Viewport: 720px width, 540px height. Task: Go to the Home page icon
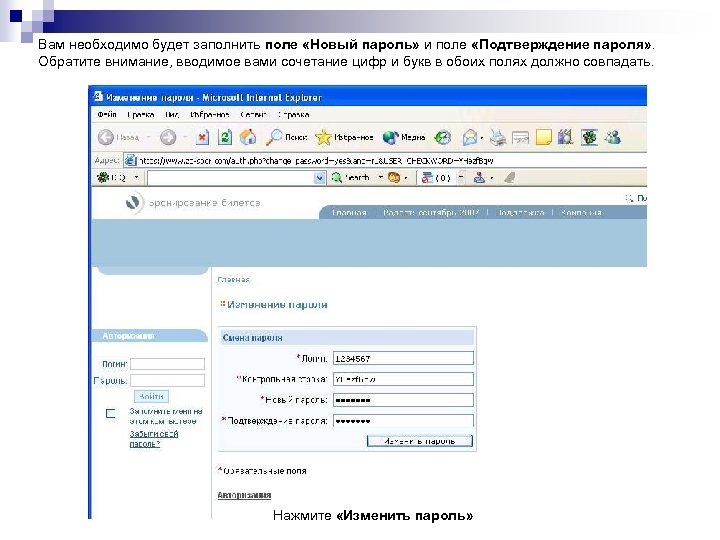[x=248, y=137]
